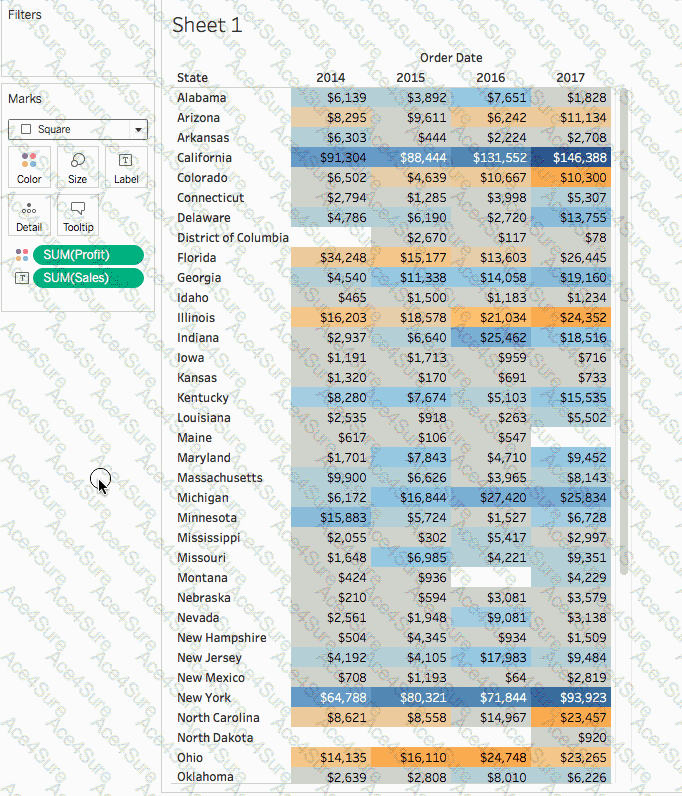Select Ohio 2016 orange cell $24,748
Image resolution: width=682 pixels, height=796 pixels.
click(491, 758)
